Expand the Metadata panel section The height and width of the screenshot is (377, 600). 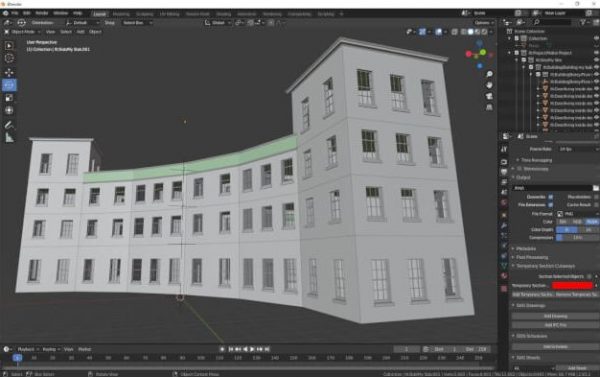pos(526,249)
